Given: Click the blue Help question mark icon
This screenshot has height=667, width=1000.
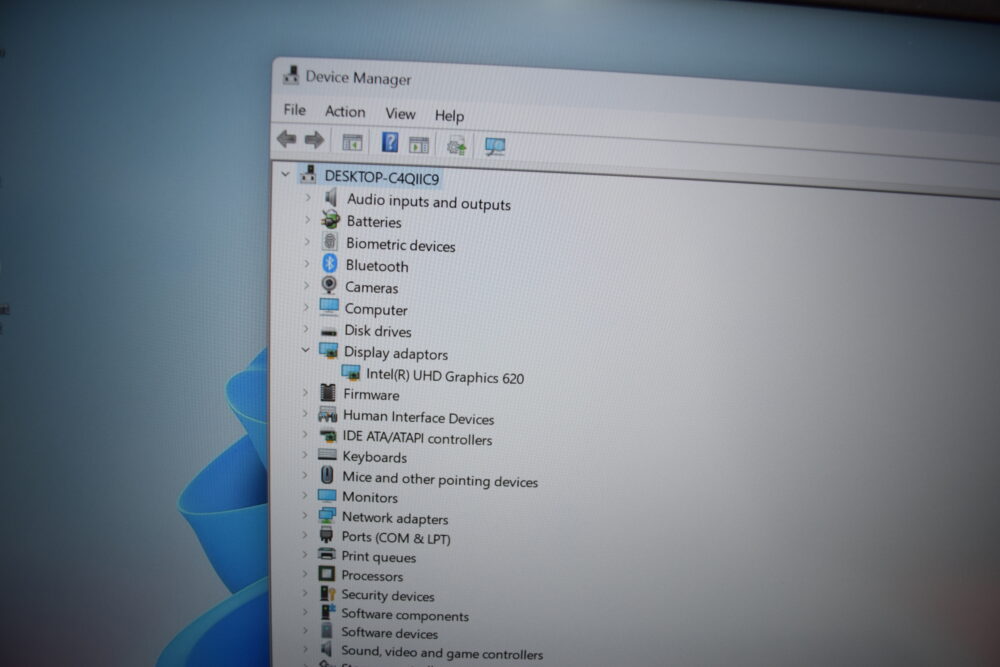Looking at the screenshot, I should pos(390,142).
